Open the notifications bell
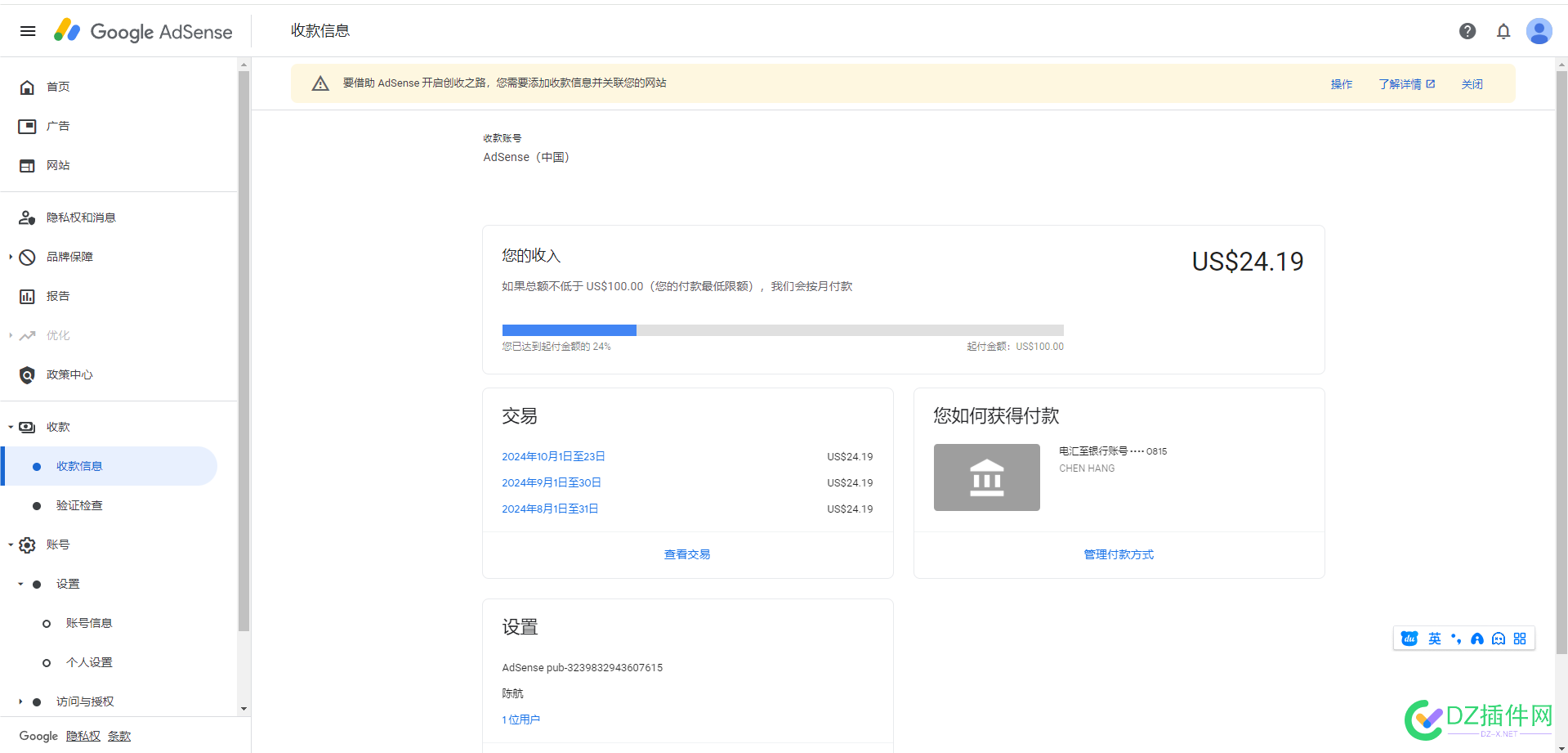Viewport: 1568px width, 753px height. click(x=1503, y=31)
